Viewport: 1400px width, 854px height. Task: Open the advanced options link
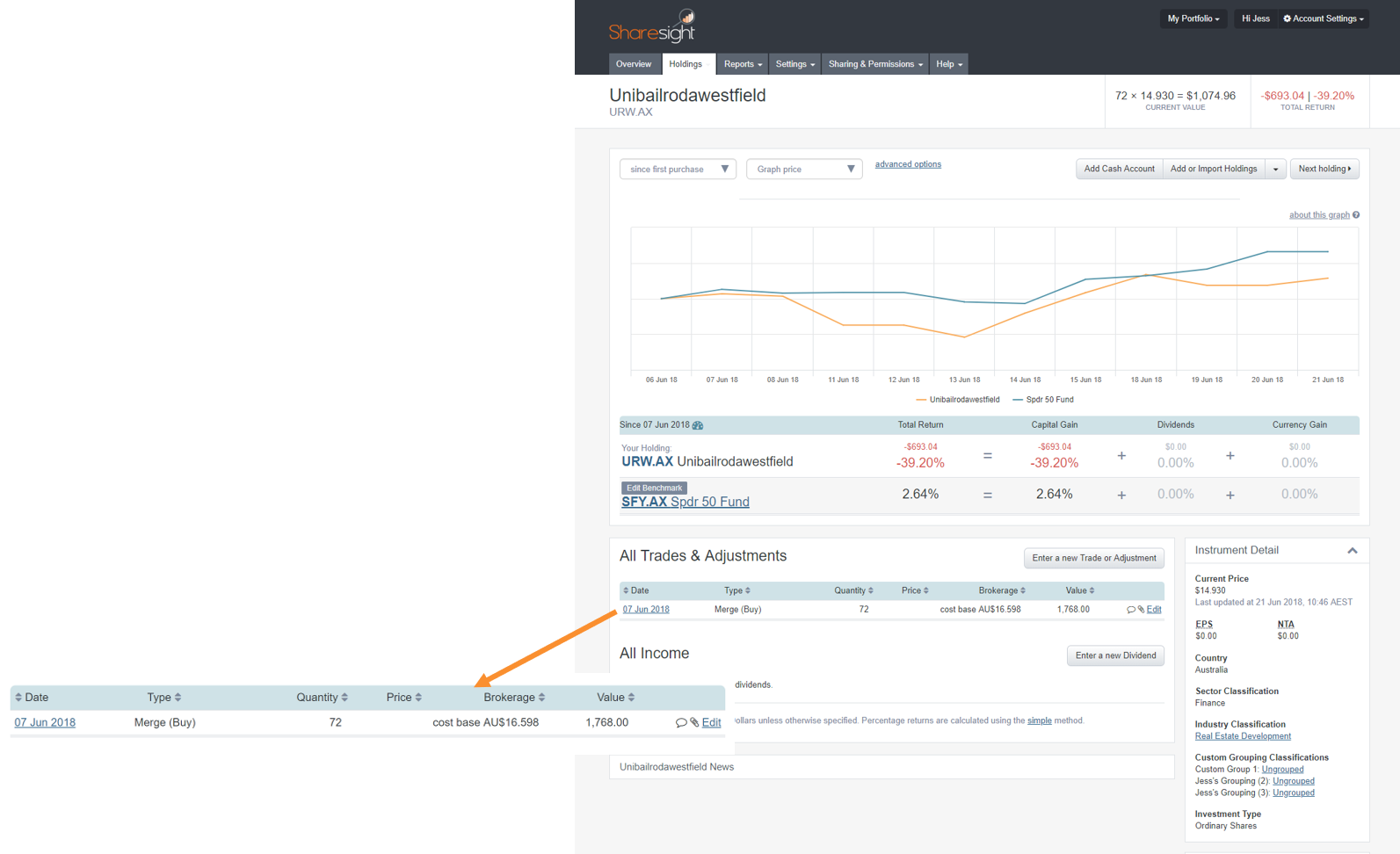[908, 164]
